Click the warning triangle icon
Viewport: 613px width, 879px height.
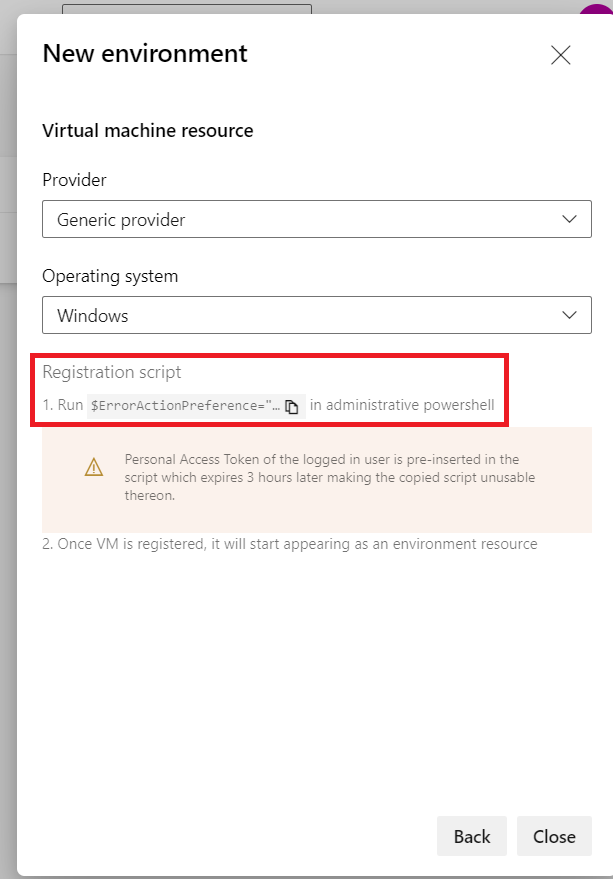click(x=94, y=467)
